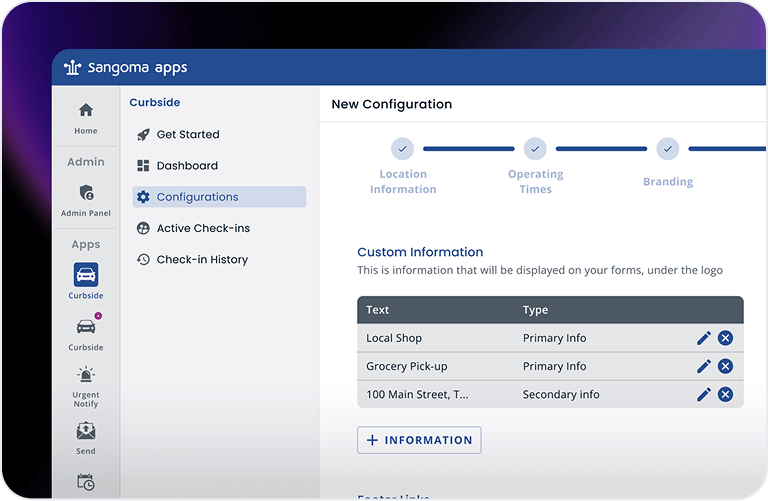Open the Curbside app with notification badge
The width and height of the screenshot is (768, 501).
(x=86, y=326)
